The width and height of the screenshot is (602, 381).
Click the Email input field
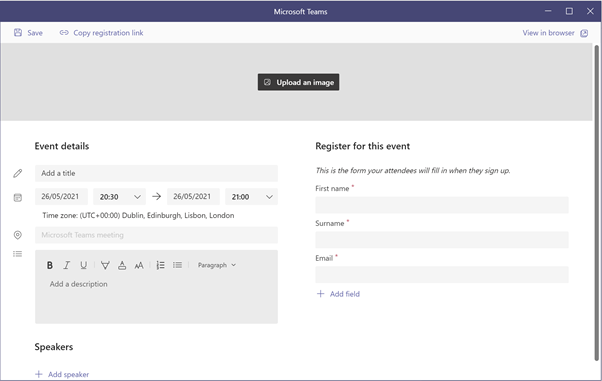pos(442,275)
